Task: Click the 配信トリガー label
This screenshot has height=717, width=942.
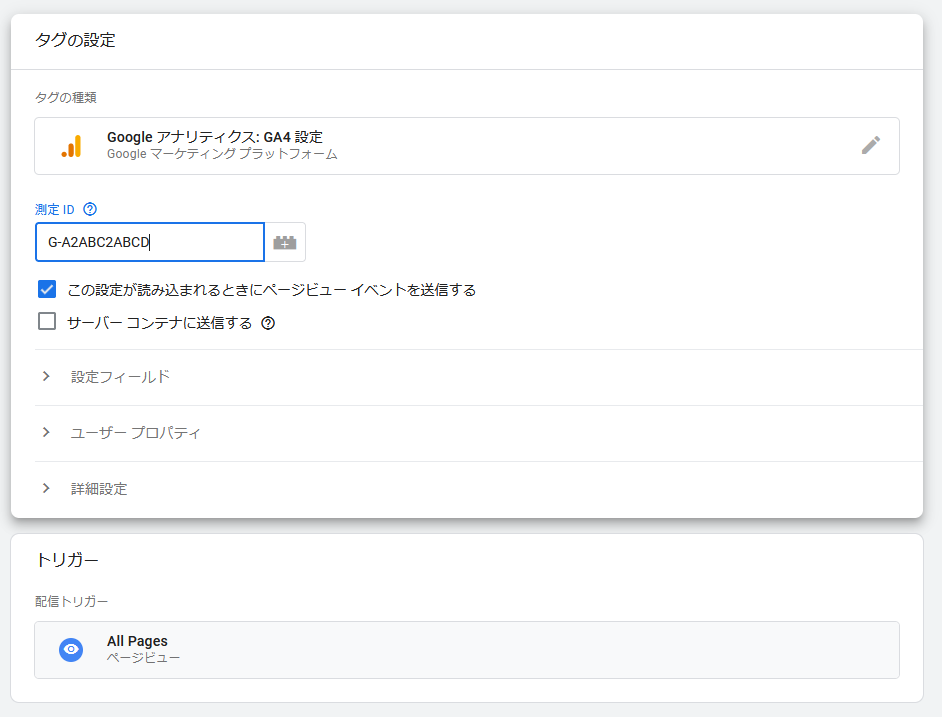Action: (71, 602)
